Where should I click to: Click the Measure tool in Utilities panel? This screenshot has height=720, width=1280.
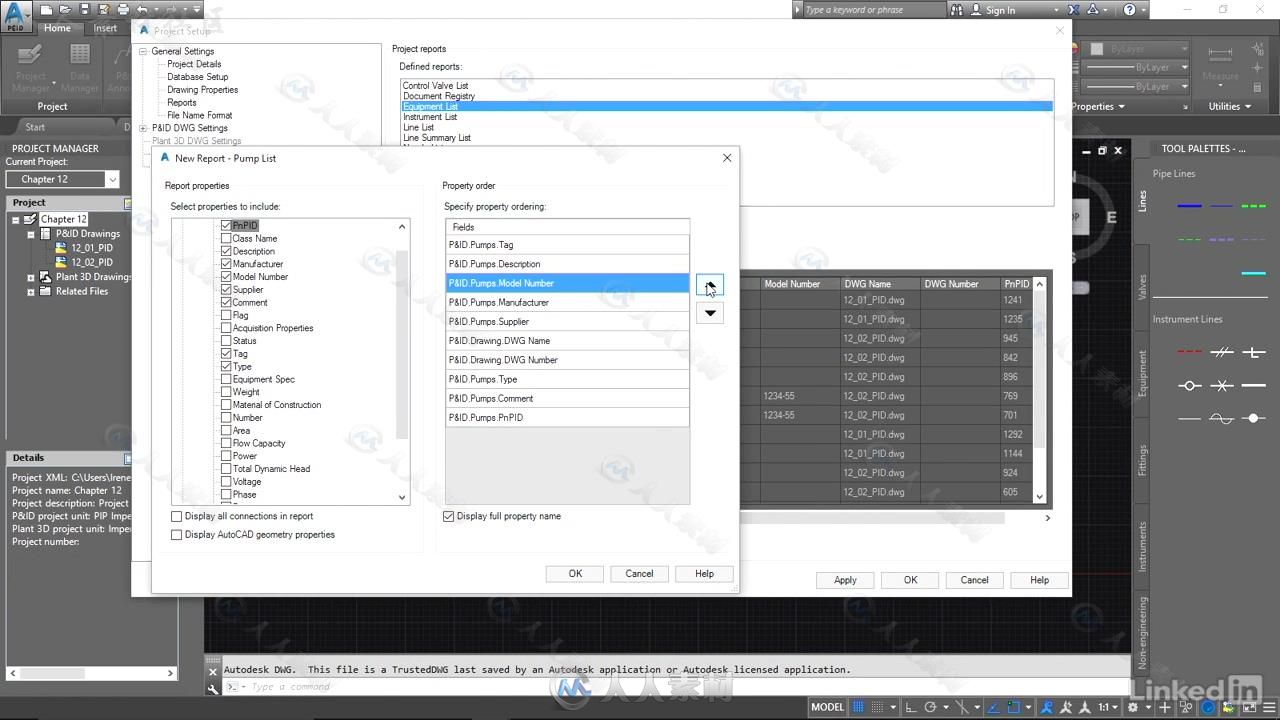point(1220,64)
